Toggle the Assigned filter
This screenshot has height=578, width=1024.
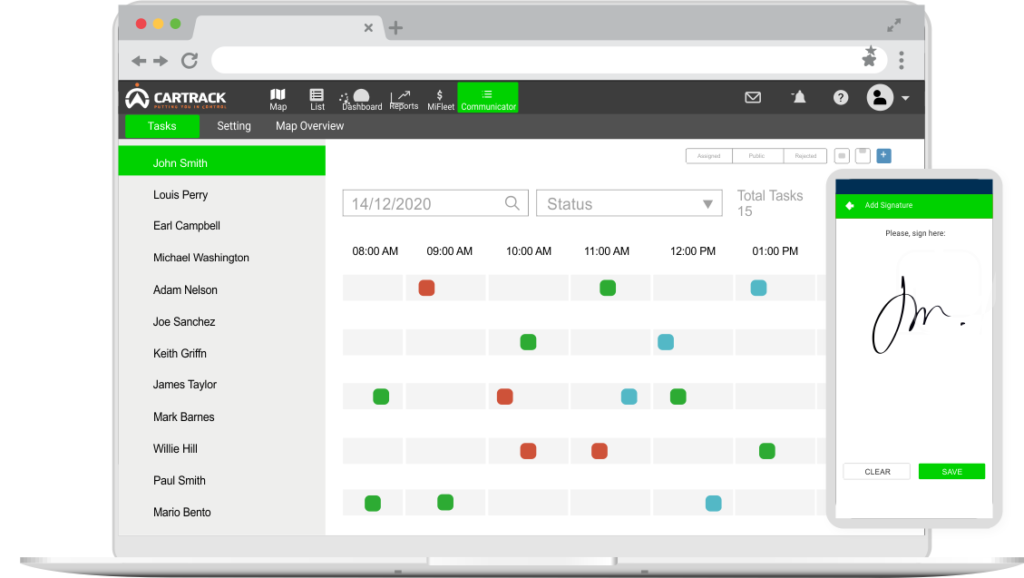(x=709, y=156)
